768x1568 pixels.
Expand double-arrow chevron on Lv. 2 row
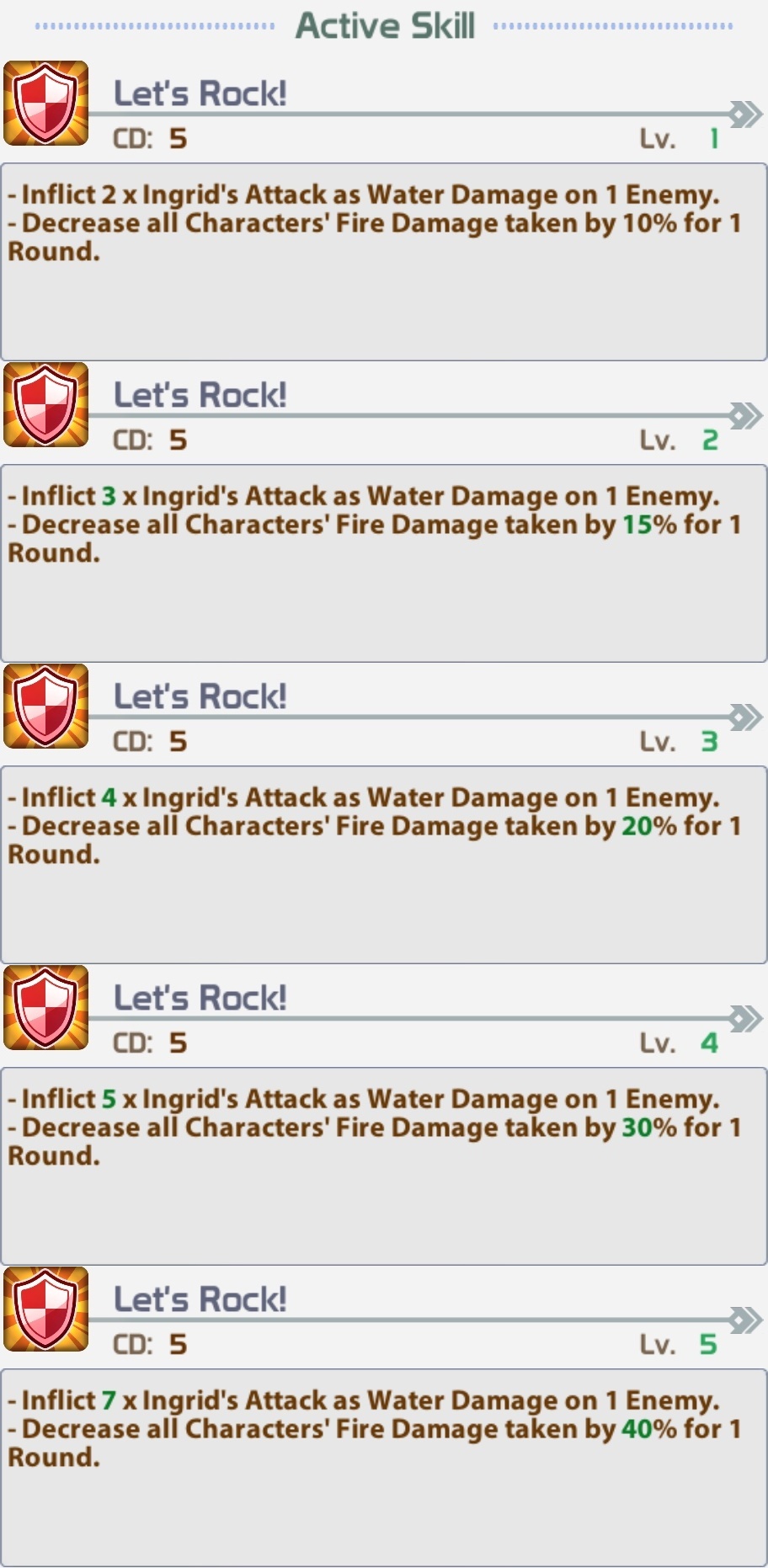coord(745,416)
